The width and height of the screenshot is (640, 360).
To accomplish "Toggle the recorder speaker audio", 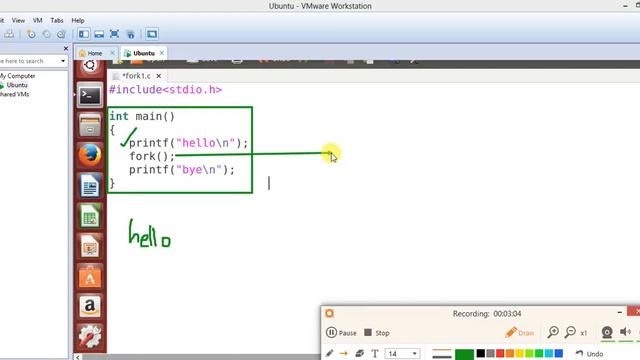I will 625,332.
